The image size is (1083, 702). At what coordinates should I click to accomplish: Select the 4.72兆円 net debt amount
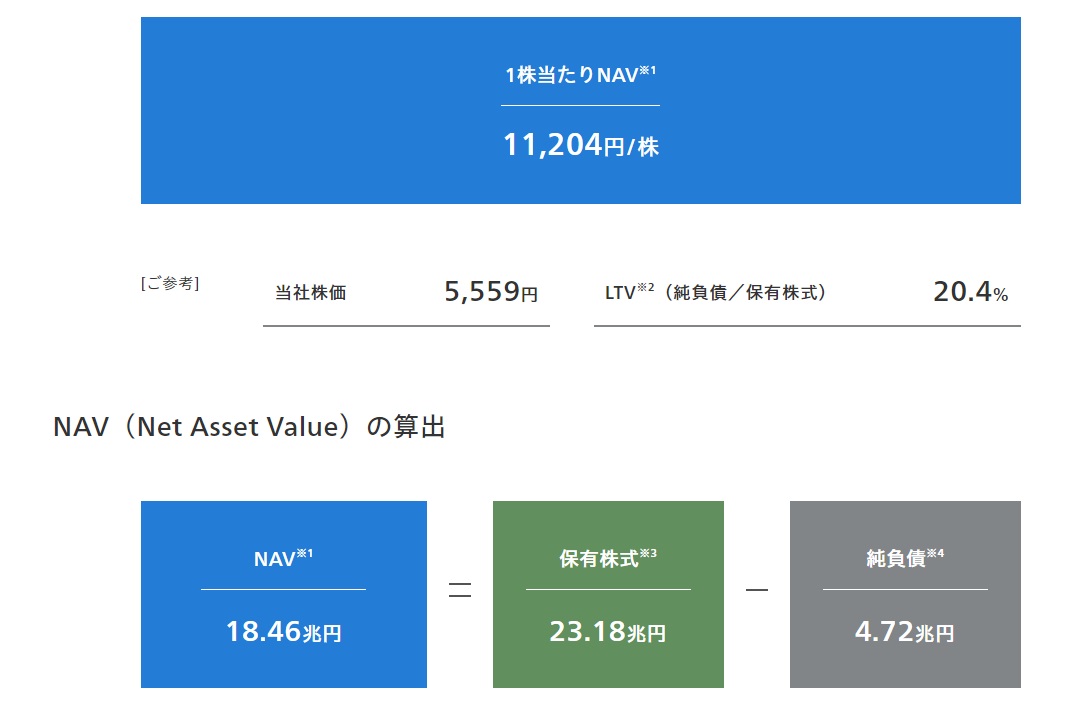pyautogui.click(x=904, y=632)
